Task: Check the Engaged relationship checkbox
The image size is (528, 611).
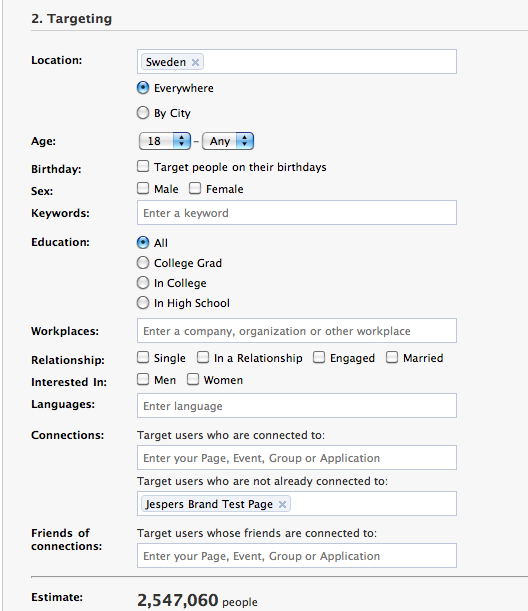Action: pos(319,357)
